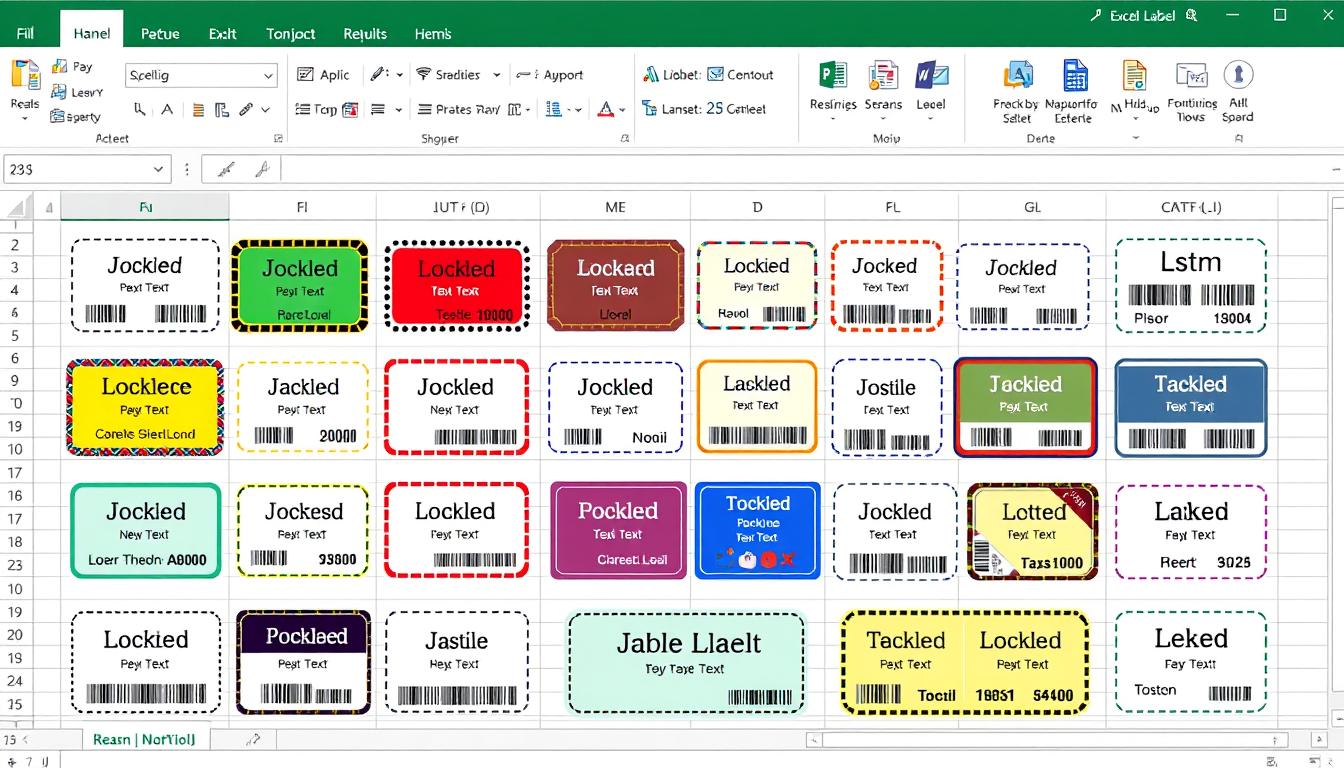This screenshot has width=1344, height=768.
Task: Click the Naportfo Eterle spreadsheet icon
Action: (x=1074, y=77)
